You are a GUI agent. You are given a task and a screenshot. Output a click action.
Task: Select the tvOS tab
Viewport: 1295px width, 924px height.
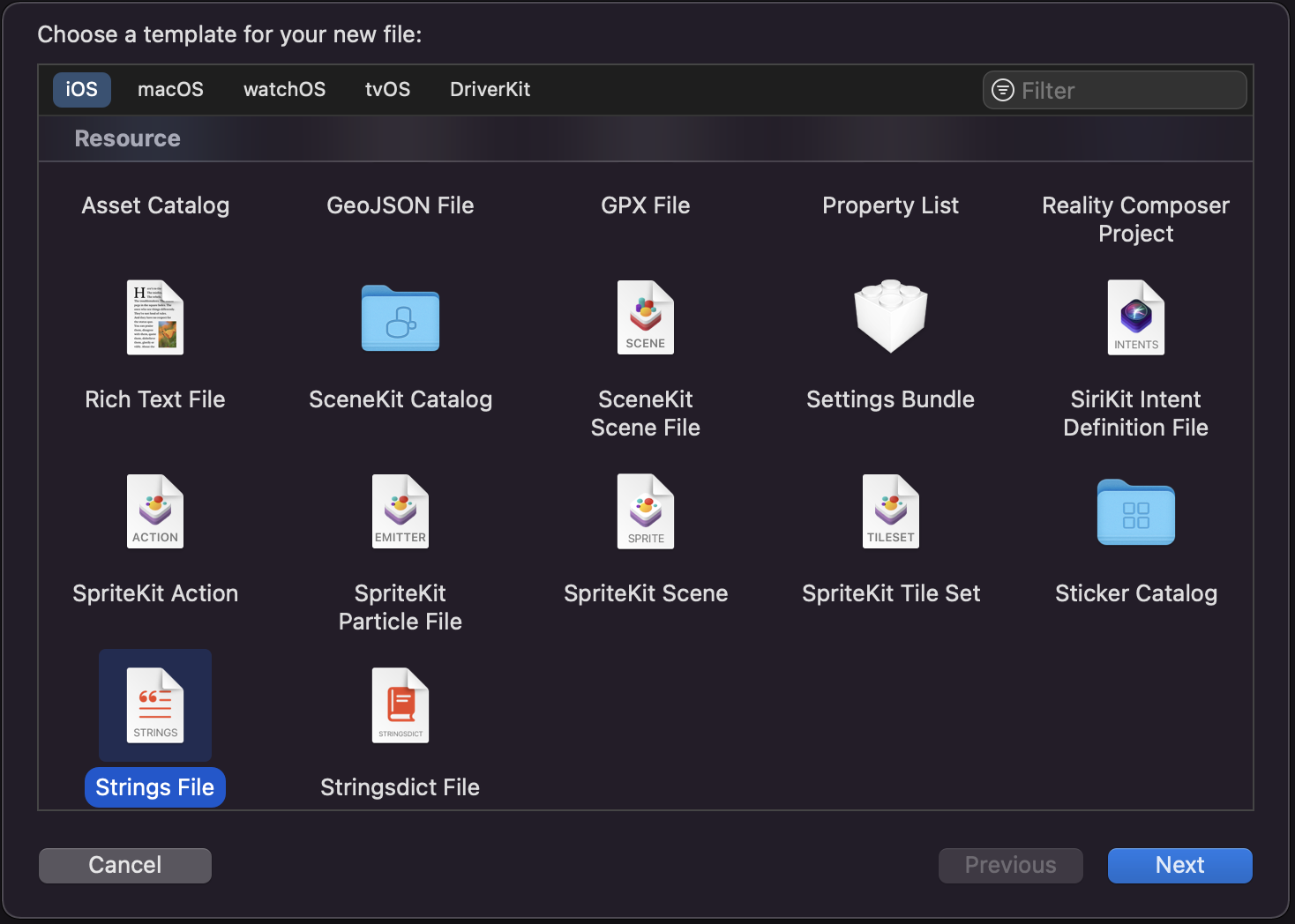click(387, 90)
